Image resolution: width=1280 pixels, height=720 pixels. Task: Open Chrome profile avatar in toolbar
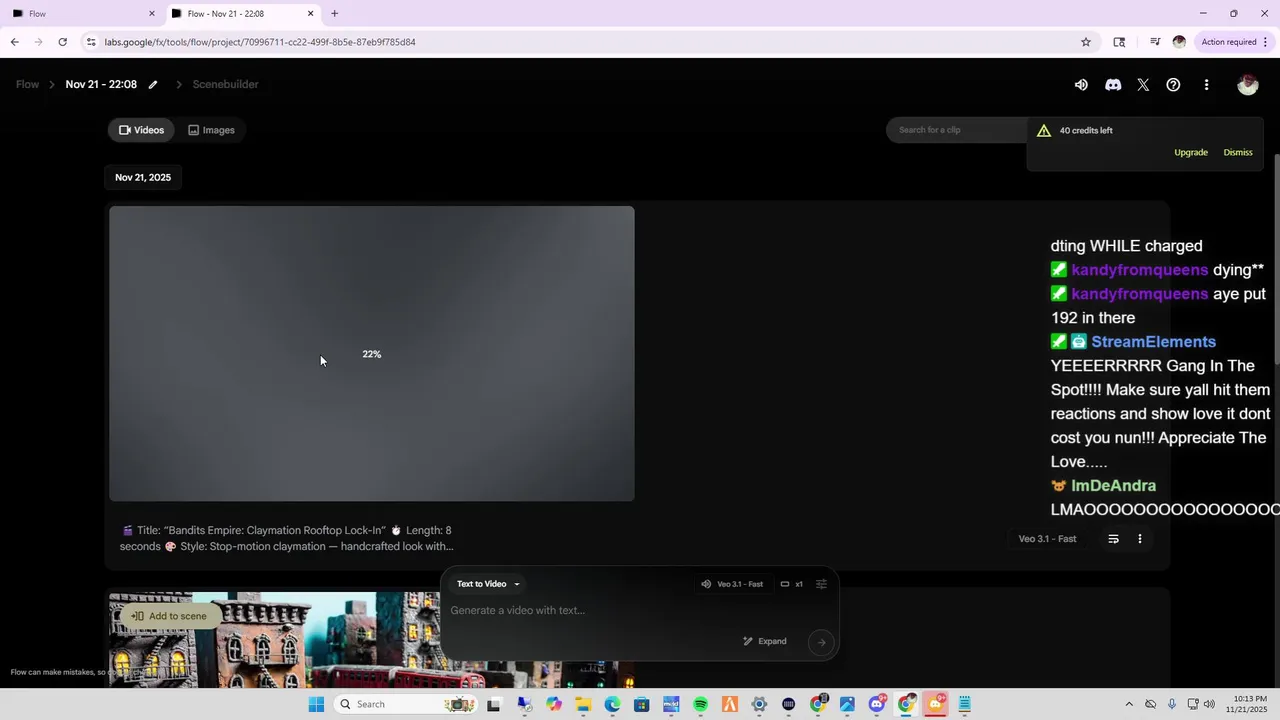coord(1179,42)
